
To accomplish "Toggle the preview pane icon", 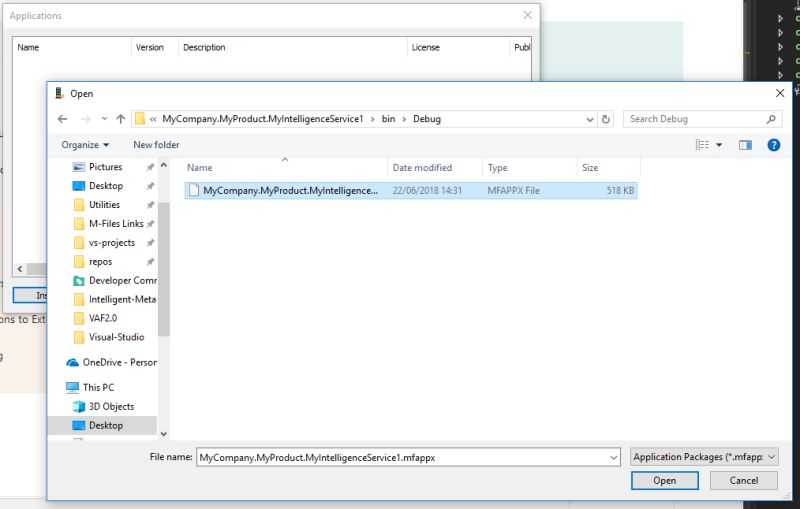I will 745,145.
